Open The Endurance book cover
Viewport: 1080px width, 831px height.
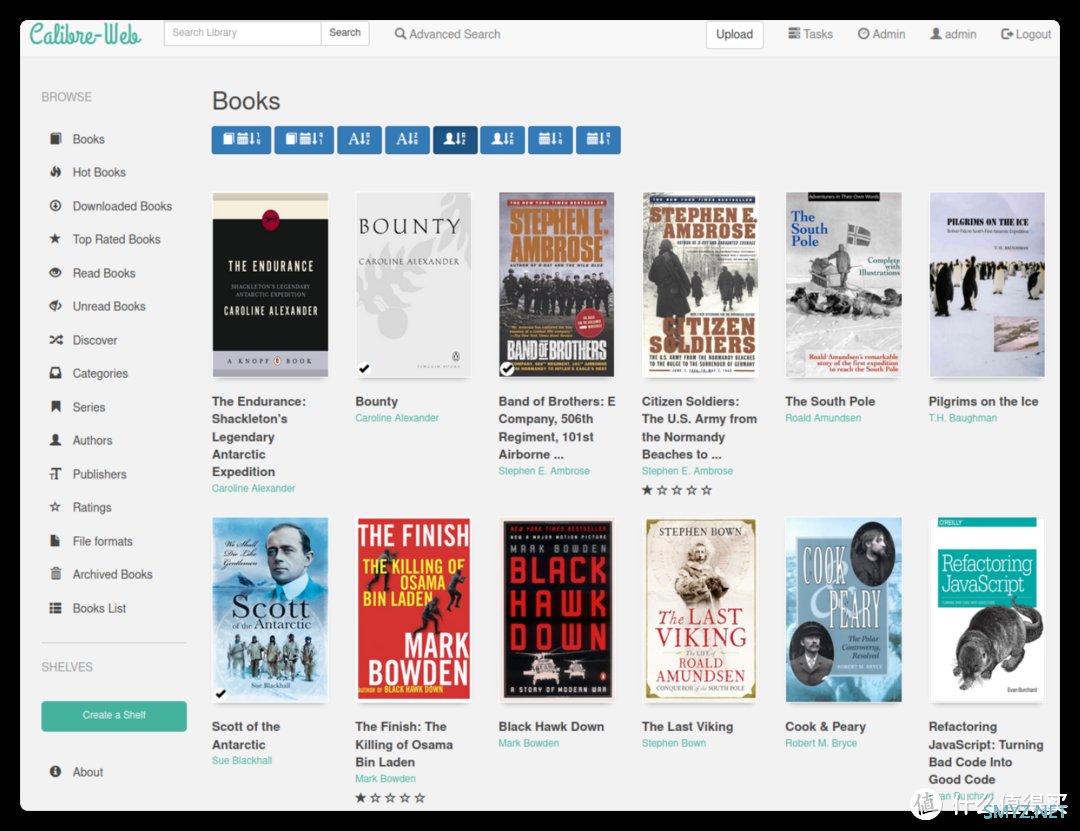[x=270, y=285]
